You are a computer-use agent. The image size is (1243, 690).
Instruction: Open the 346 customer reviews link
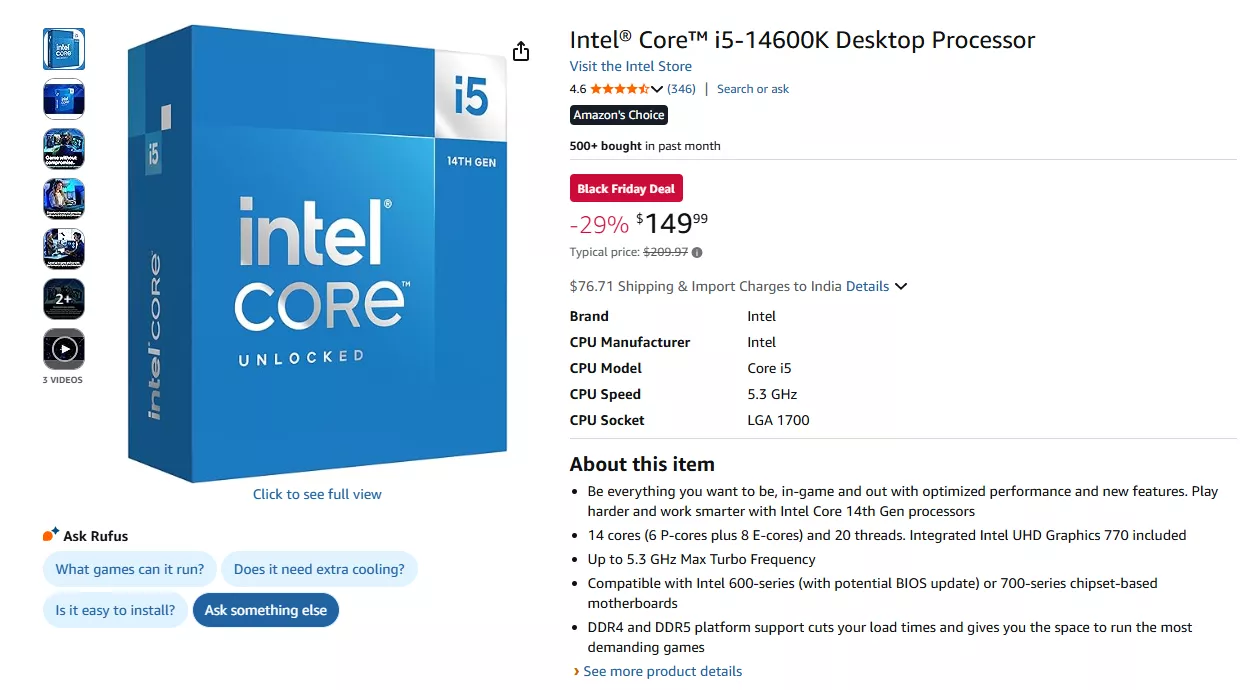coord(681,89)
